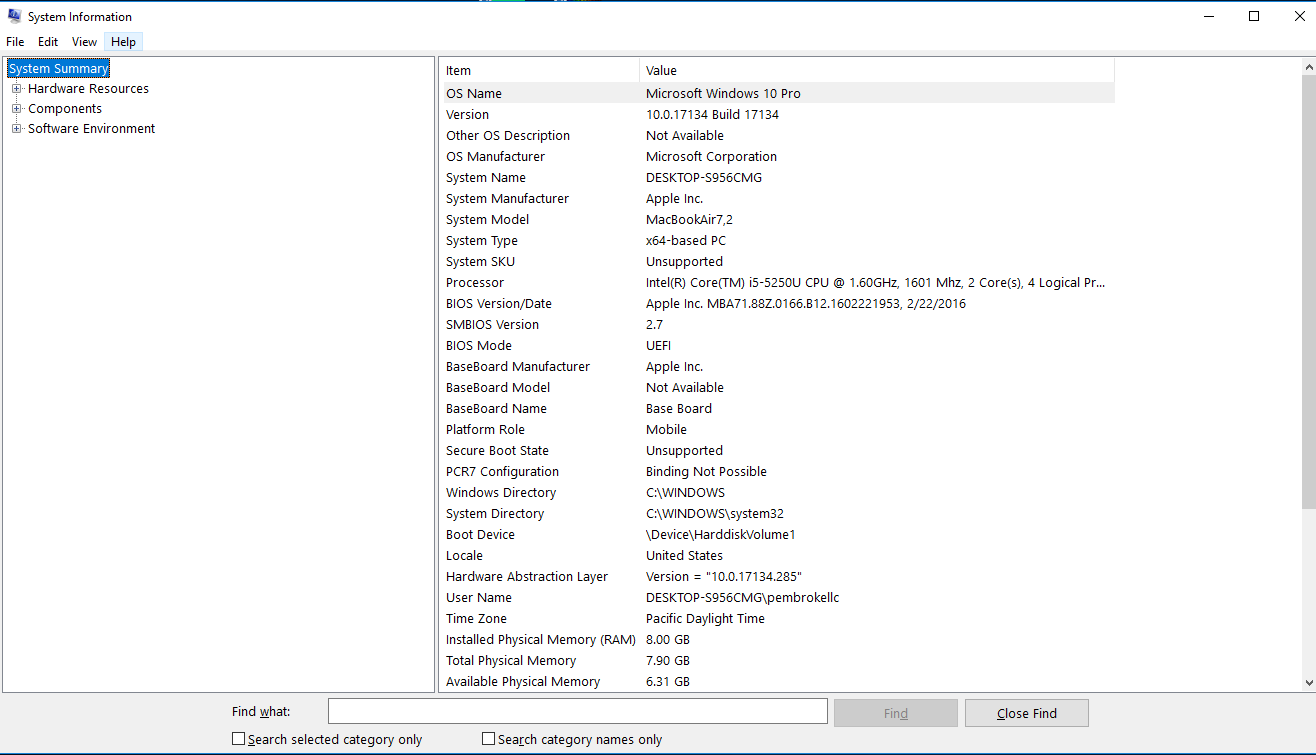Select the Components category
Screen dimensions: 1316x755
click(65, 109)
